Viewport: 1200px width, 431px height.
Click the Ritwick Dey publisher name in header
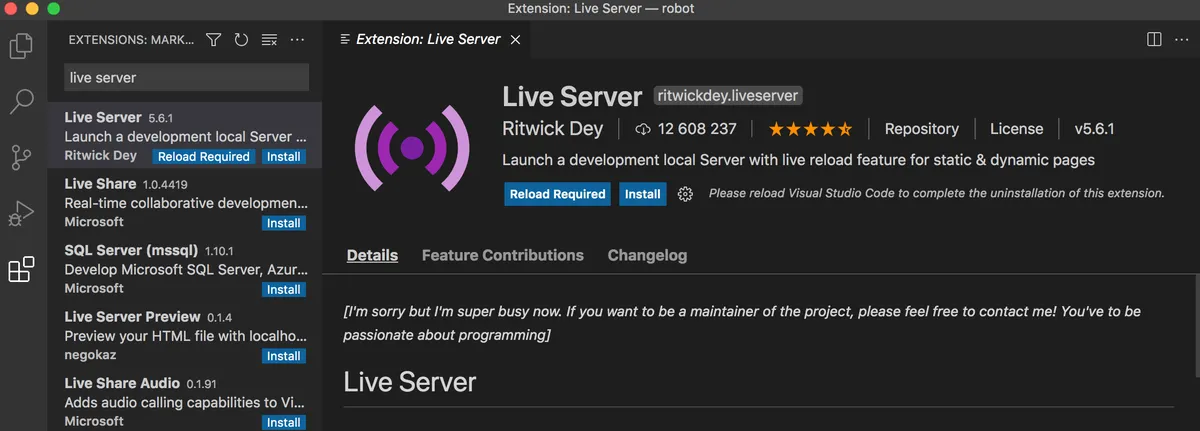click(553, 129)
